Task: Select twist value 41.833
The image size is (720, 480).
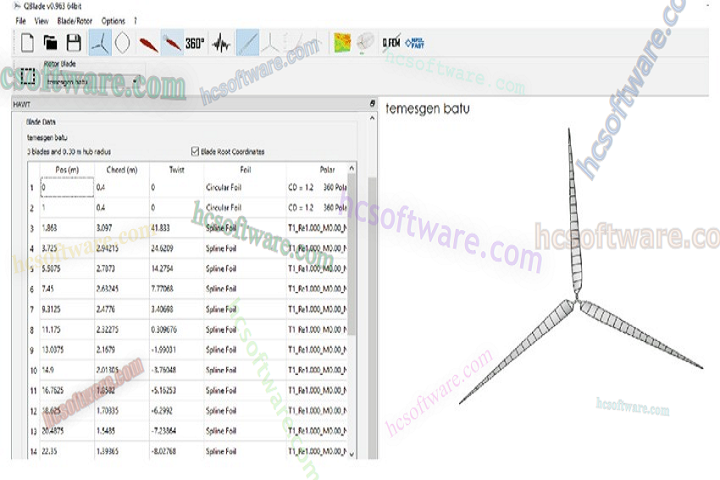Action: [x=177, y=228]
